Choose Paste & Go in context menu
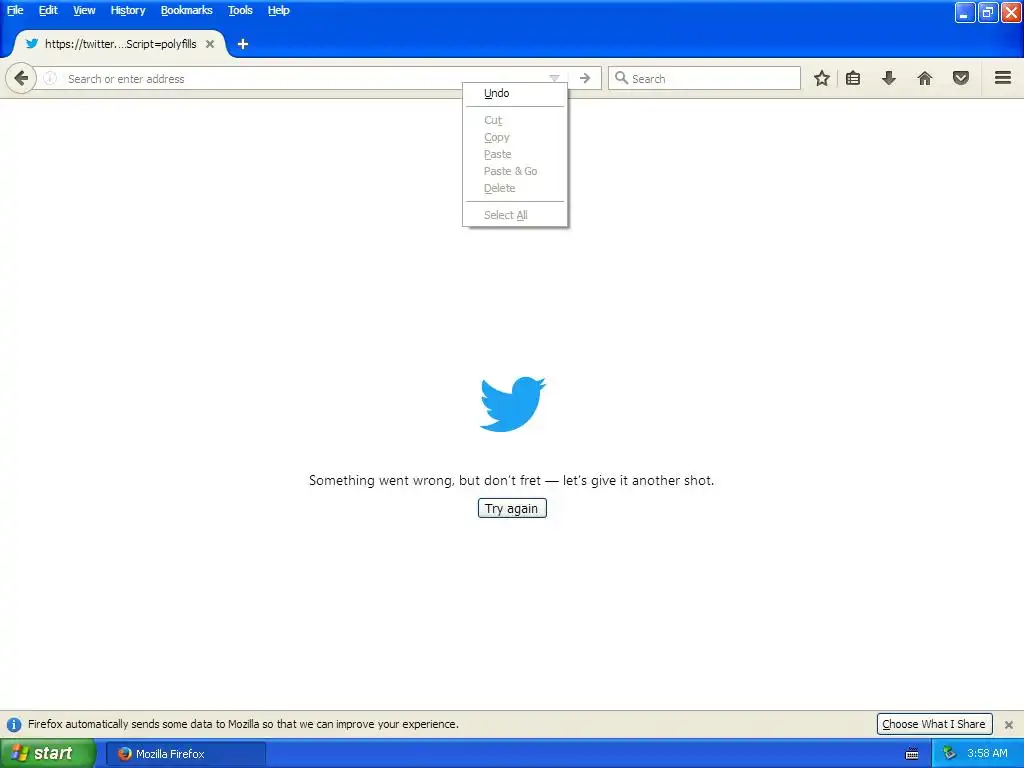This screenshot has height=768, width=1024. tap(515, 171)
